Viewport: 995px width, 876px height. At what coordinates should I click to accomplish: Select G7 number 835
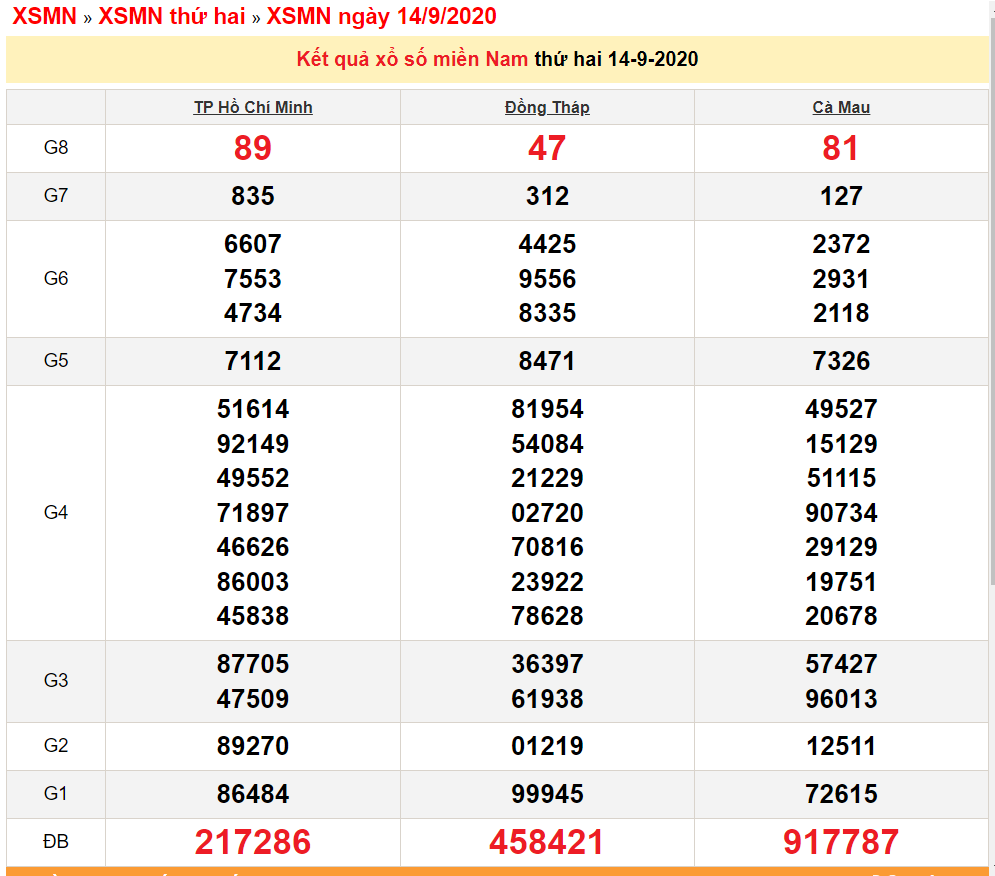tap(253, 196)
